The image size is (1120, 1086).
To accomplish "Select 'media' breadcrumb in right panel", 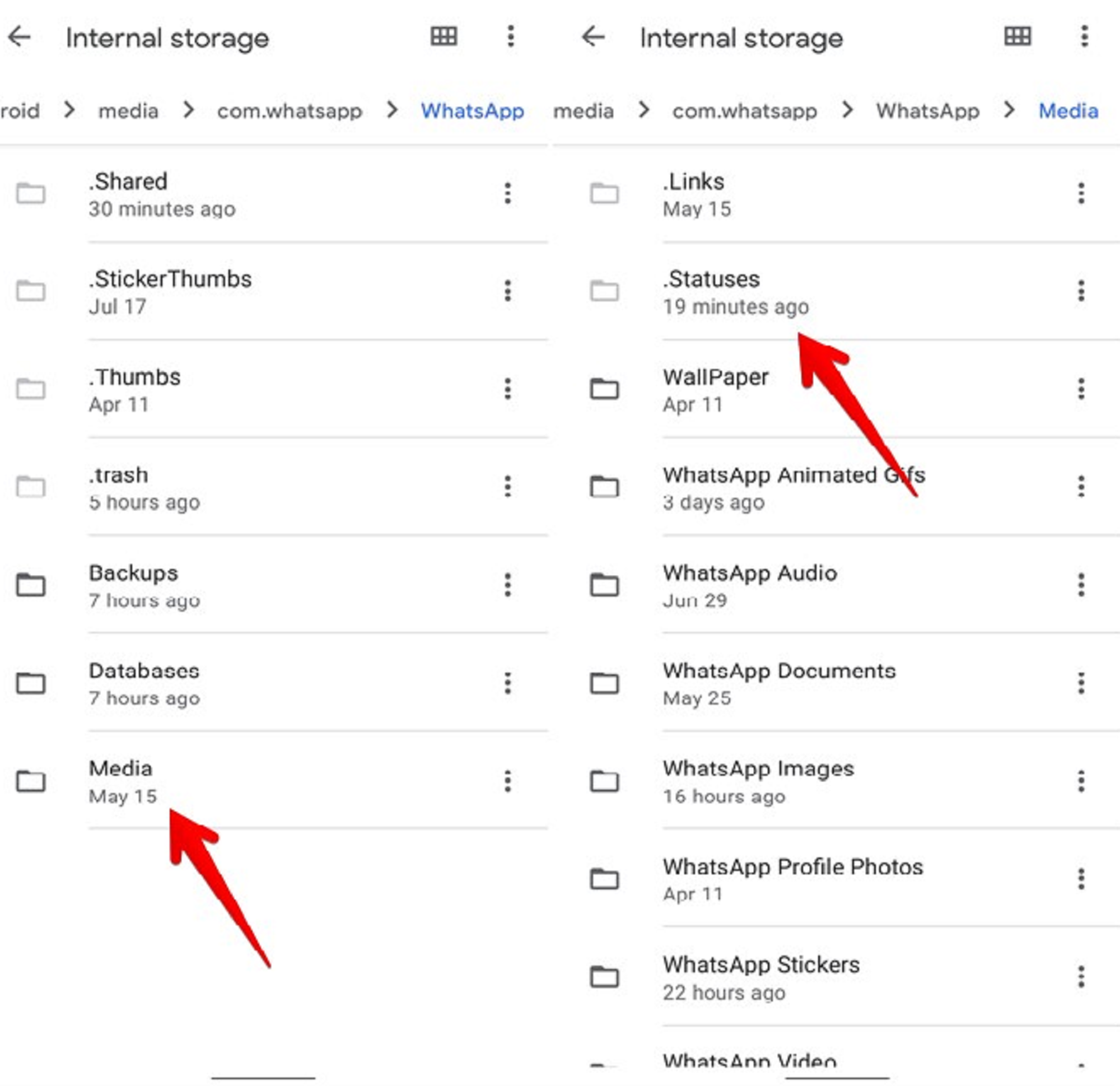I will (584, 111).
